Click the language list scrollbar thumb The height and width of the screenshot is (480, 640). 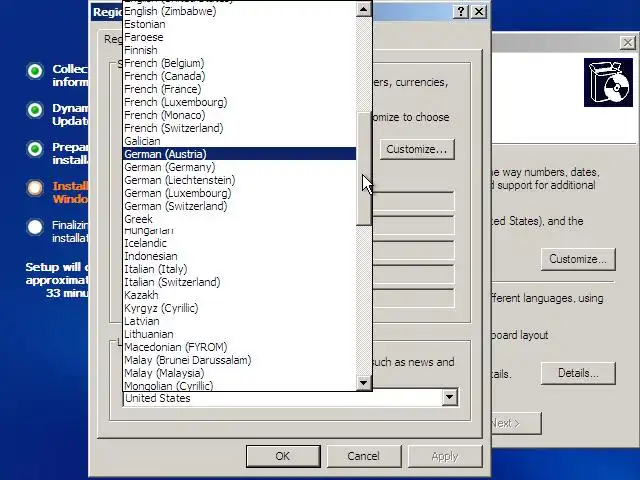tap(363, 169)
